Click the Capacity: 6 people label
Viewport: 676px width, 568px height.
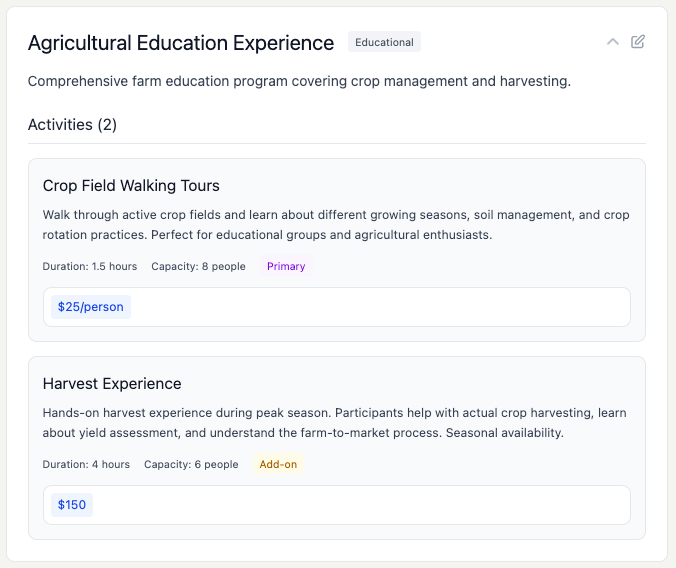(x=191, y=465)
